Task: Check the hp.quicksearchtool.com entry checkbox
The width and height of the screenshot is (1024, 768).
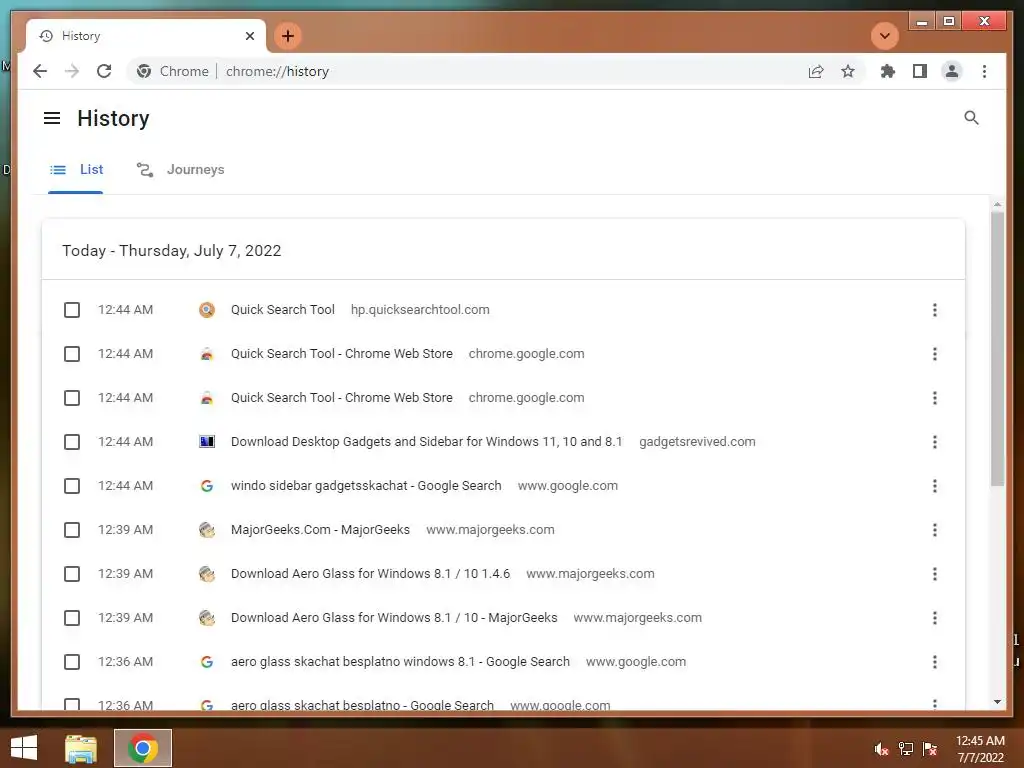Action: click(72, 310)
